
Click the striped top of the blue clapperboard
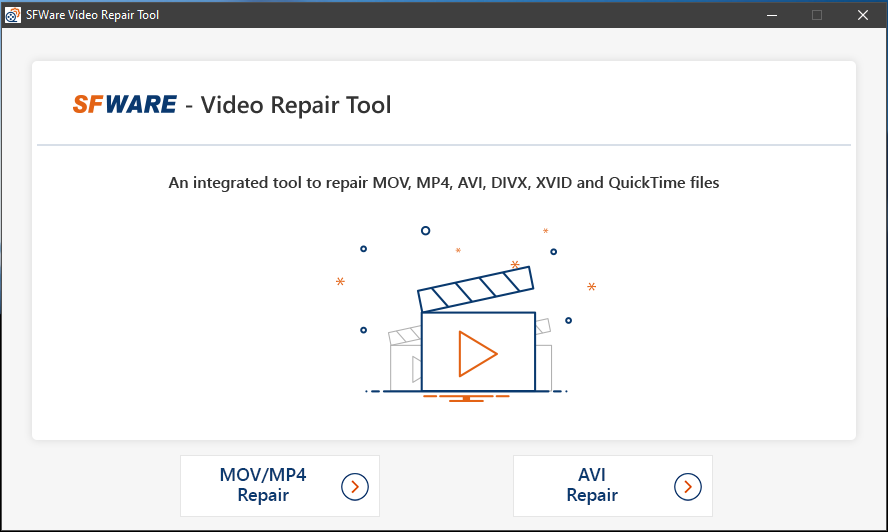(x=476, y=288)
